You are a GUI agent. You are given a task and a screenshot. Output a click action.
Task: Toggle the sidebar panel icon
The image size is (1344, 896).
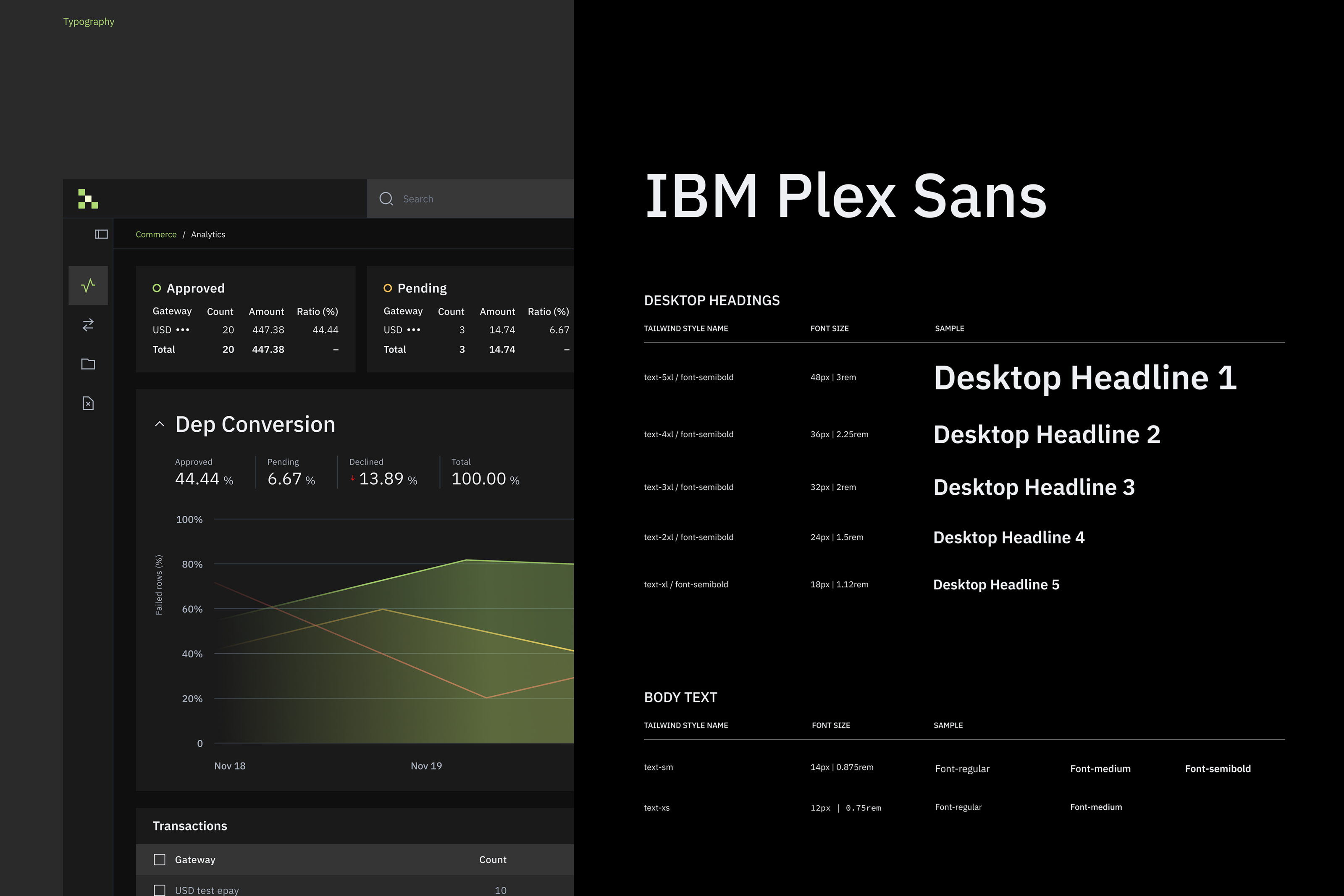(101, 234)
